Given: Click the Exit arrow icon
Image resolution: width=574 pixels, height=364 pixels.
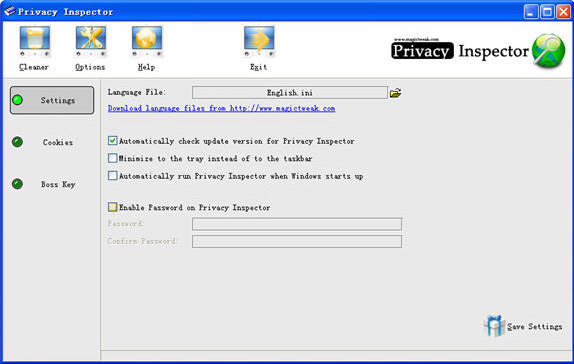Looking at the screenshot, I should 259,41.
